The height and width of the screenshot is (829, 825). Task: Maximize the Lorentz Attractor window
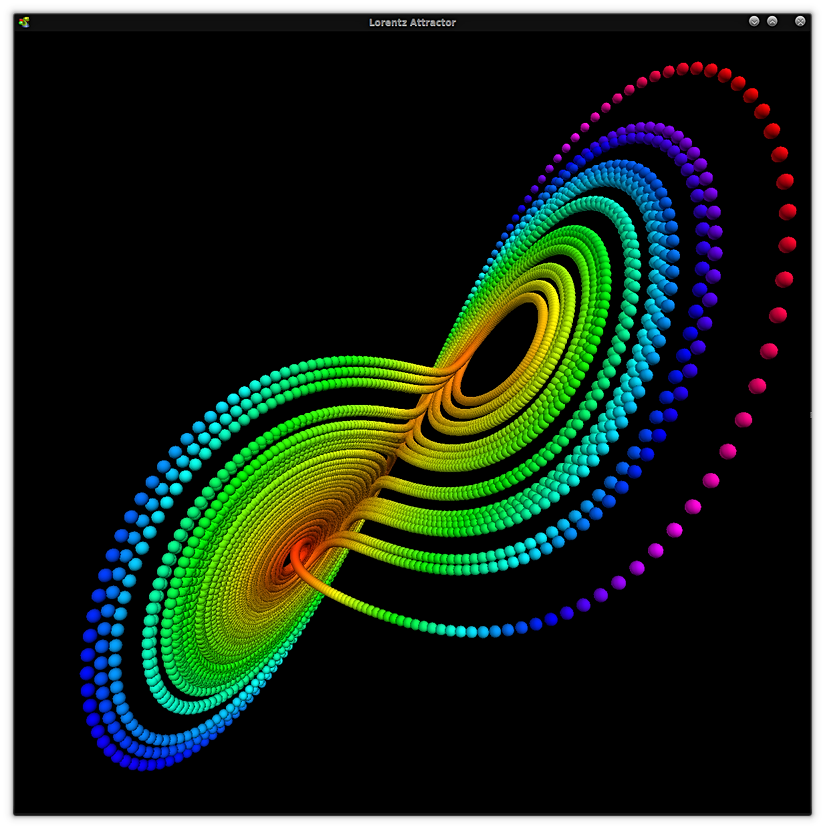772,21
